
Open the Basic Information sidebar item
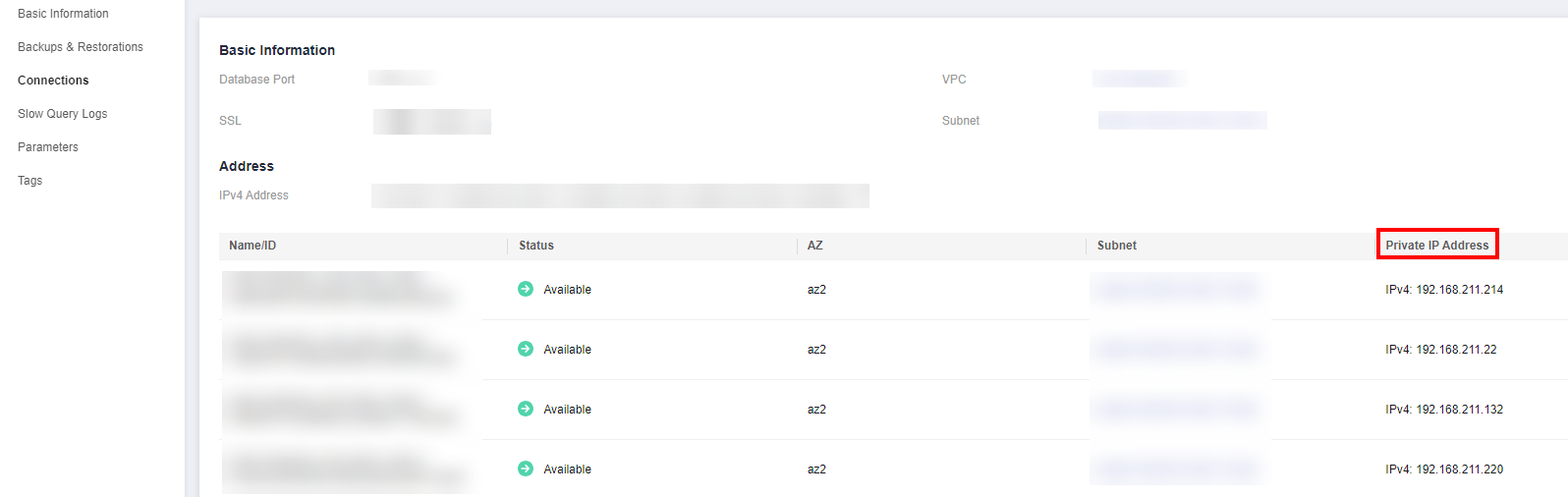[63, 14]
